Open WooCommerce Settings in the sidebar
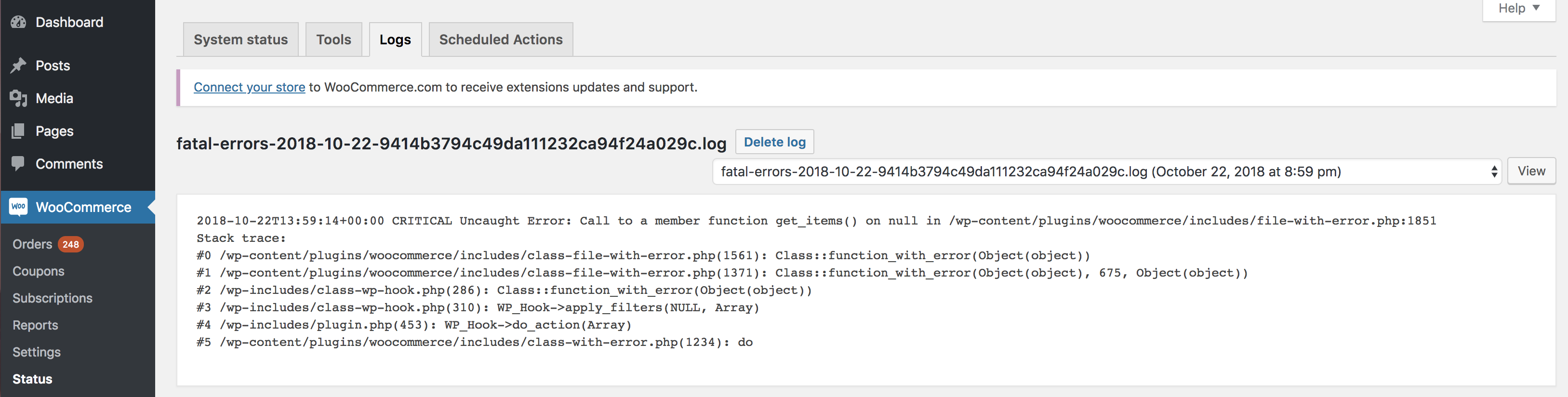The height and width of the screenshot is (397, 1568). point(37,352)
